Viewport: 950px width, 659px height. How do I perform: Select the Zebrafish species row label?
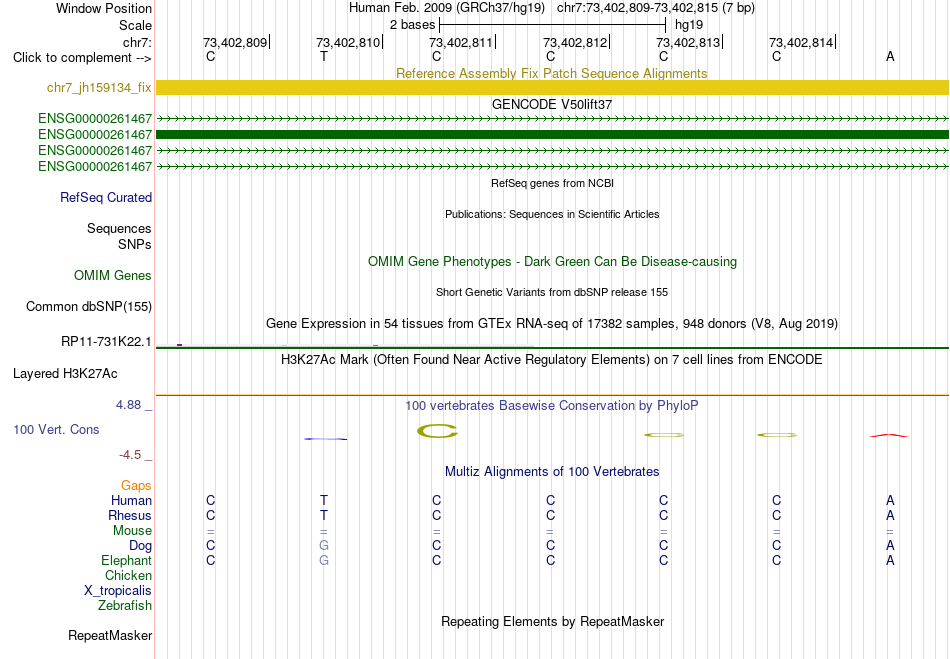(124, 606)
